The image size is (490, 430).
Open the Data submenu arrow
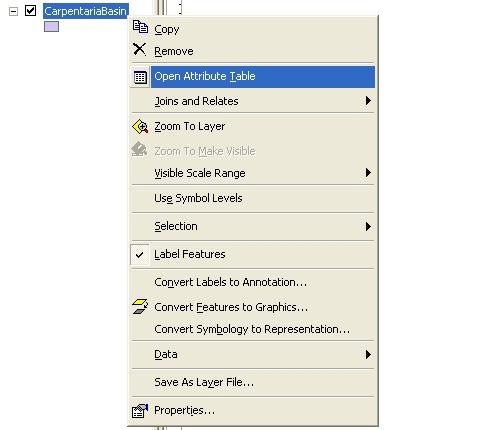(368, 354)
